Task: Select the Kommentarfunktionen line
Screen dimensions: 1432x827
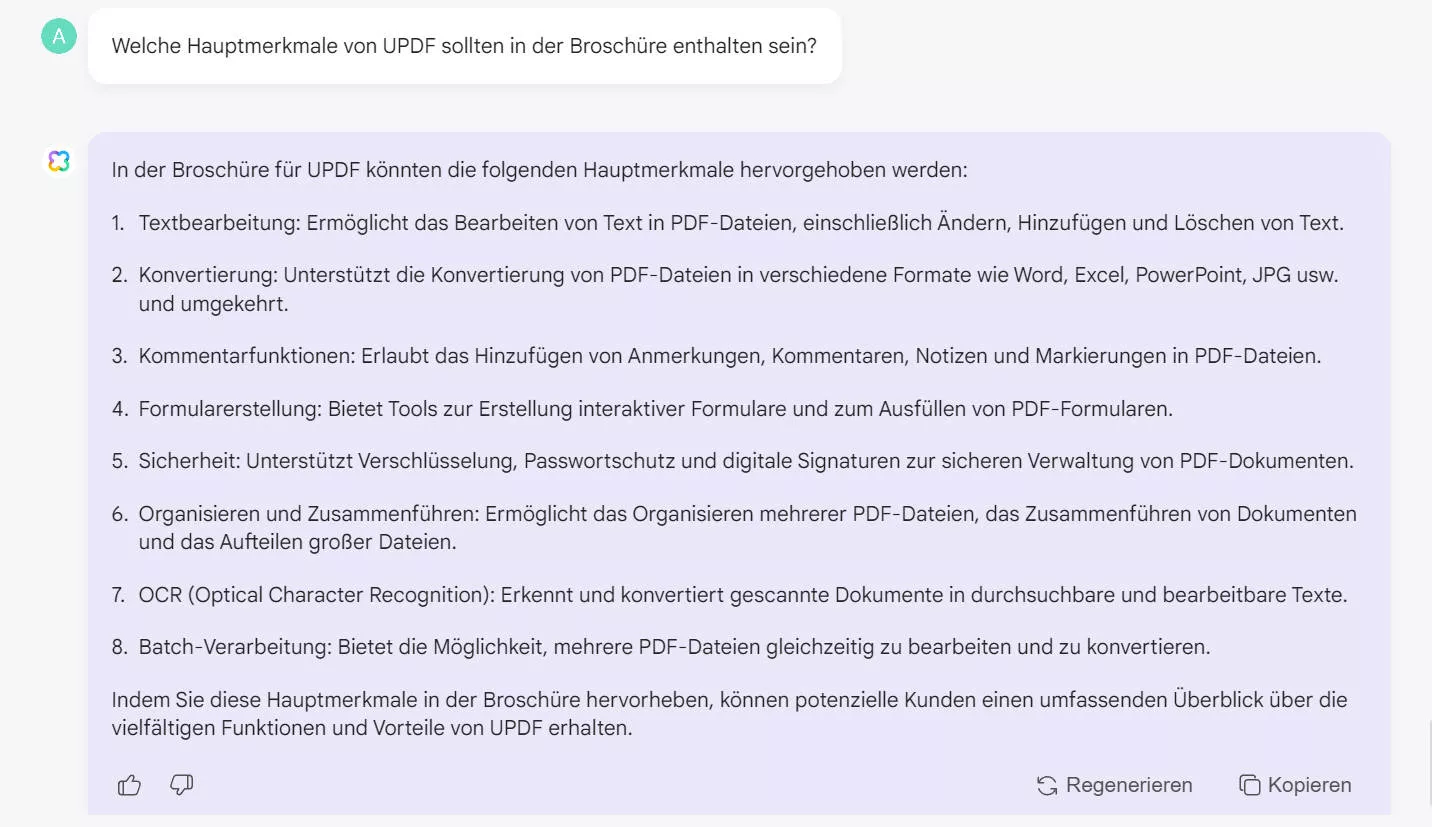Action: (x=730, y=355)
